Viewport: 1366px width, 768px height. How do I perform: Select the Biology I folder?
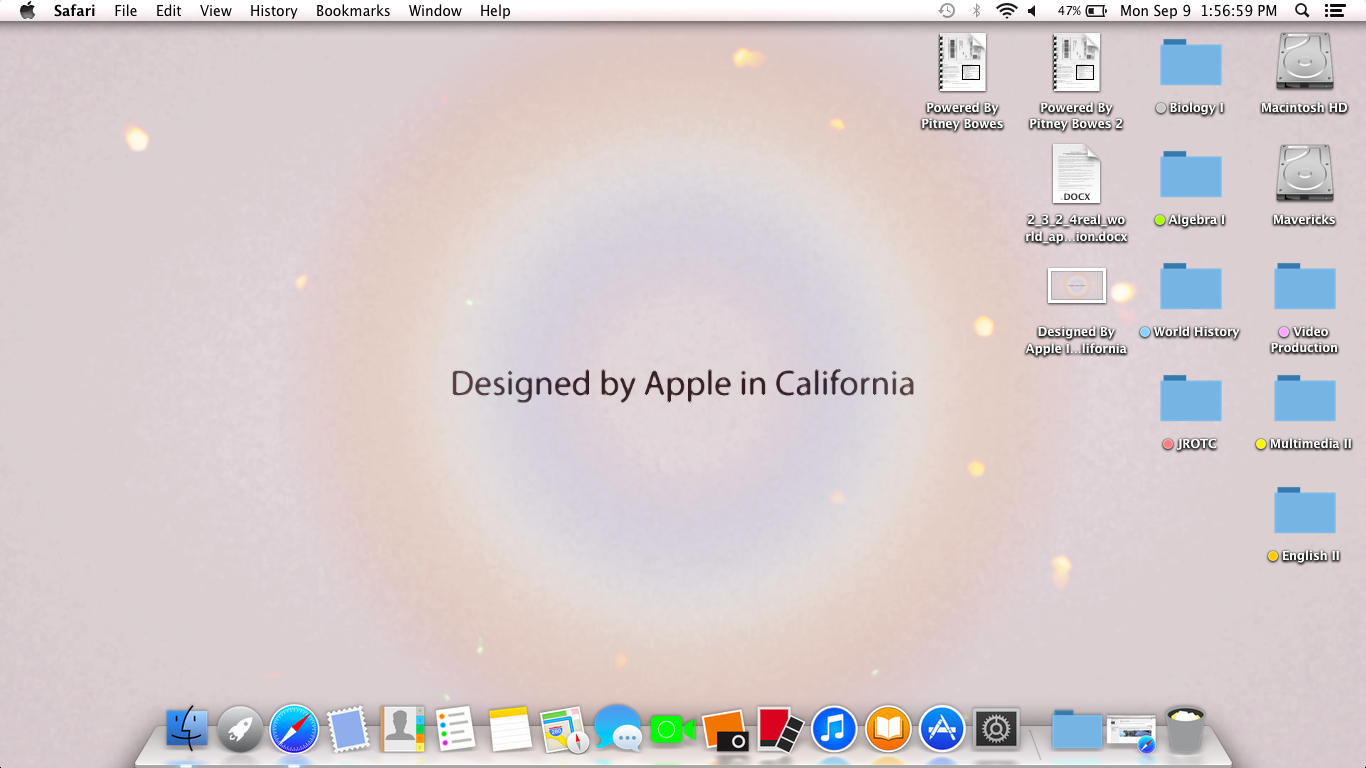click(x=1190, y=62)
